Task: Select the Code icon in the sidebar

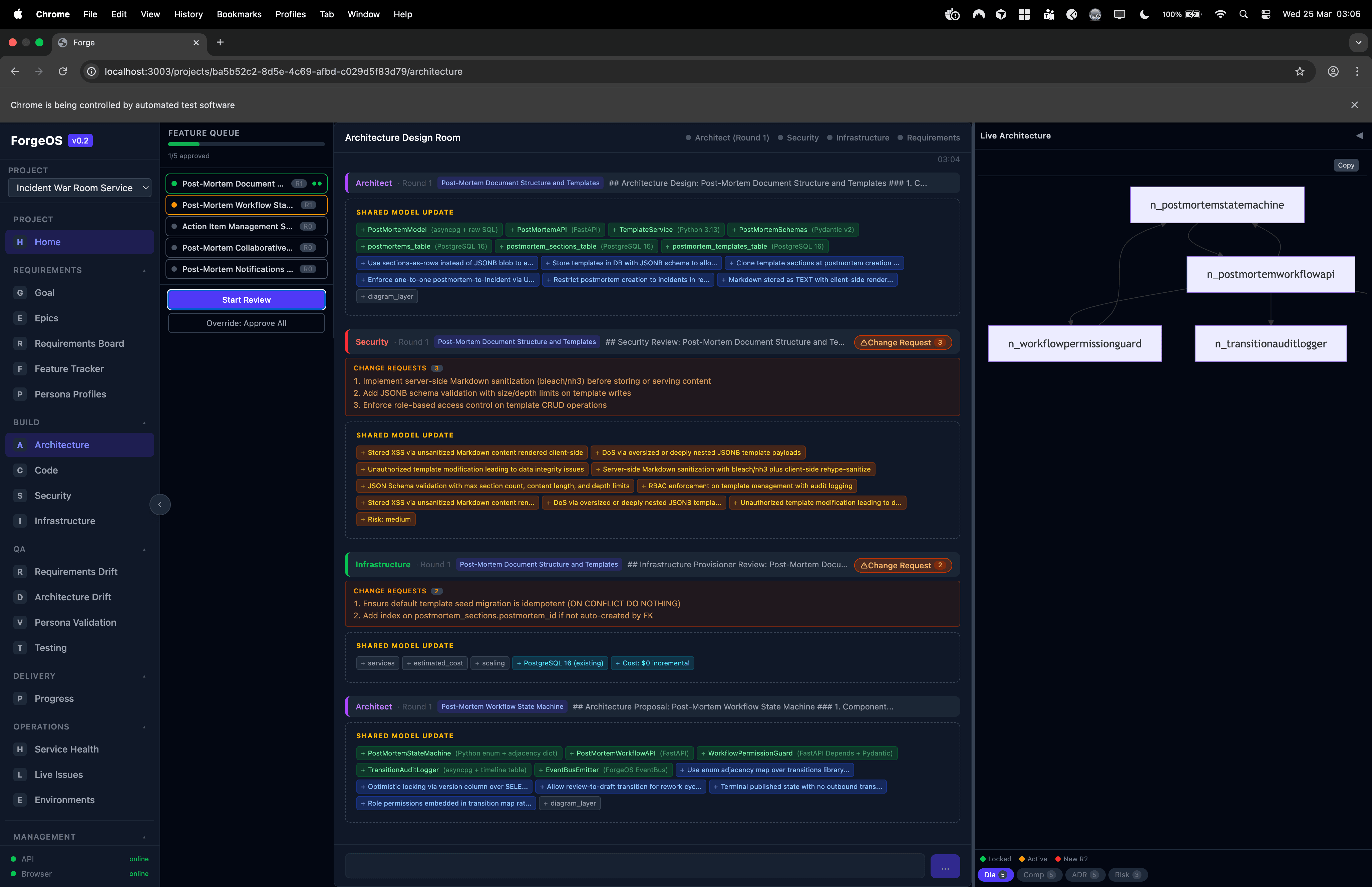Action: click(x=20, y=470)
